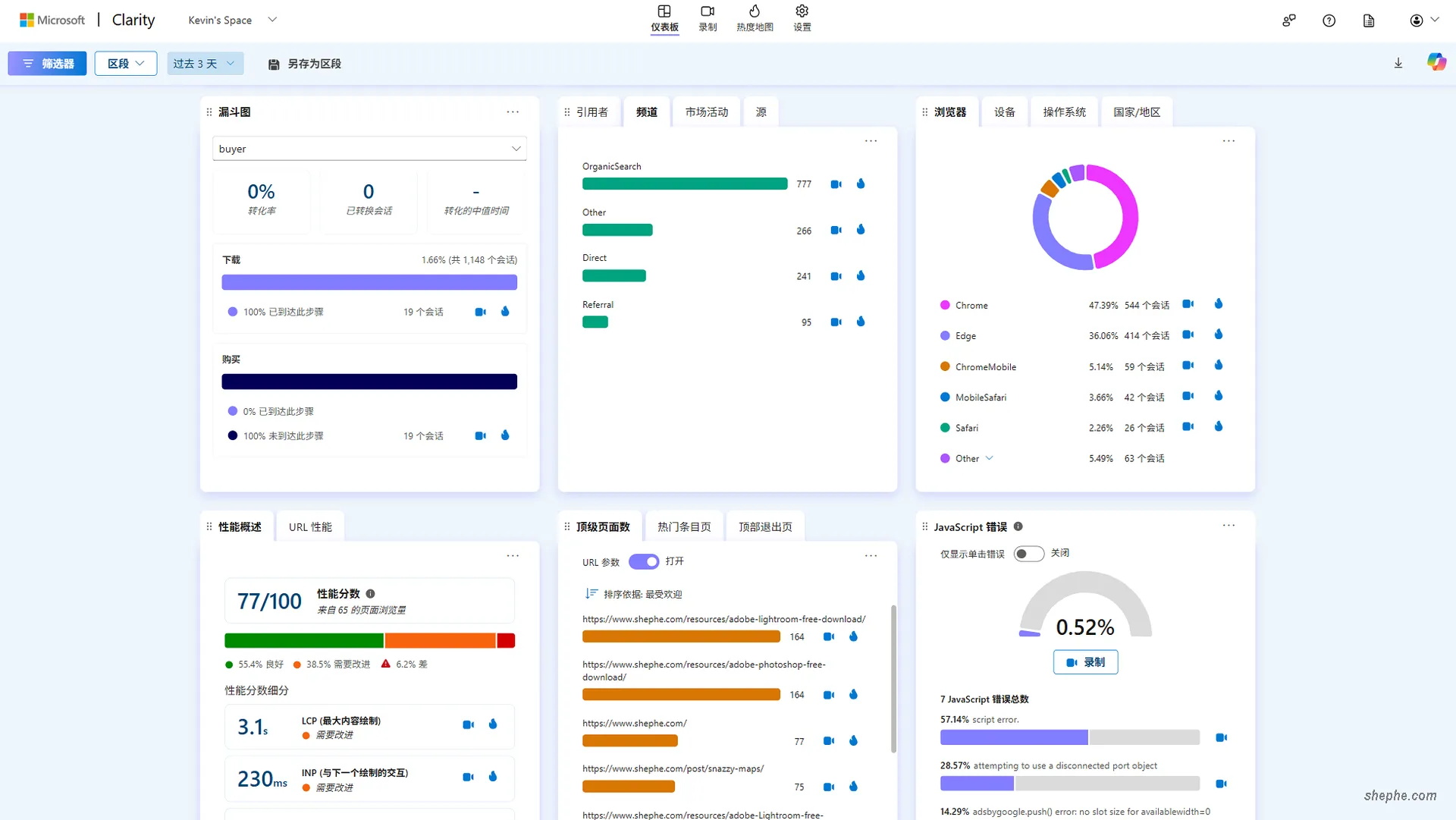Open the Heatmaps (热度地图) view icon
The height and width of the screenshot is (820, 1456).
click(x=754, y=11)
